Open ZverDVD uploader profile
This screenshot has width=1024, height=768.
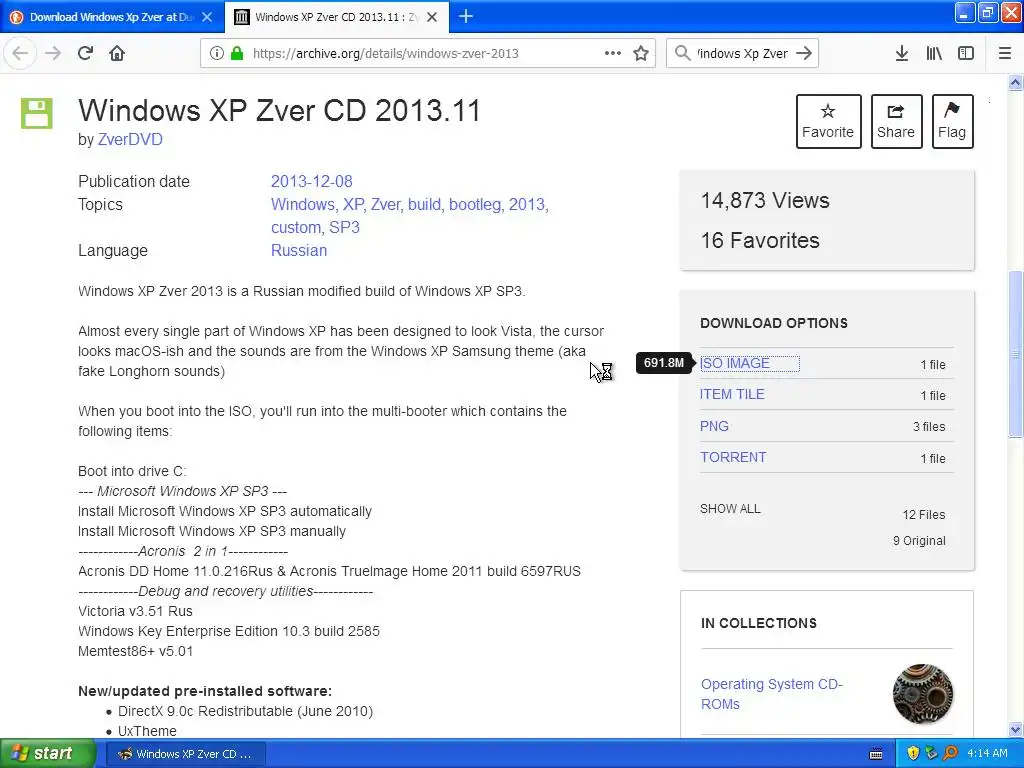coord(130,140)
